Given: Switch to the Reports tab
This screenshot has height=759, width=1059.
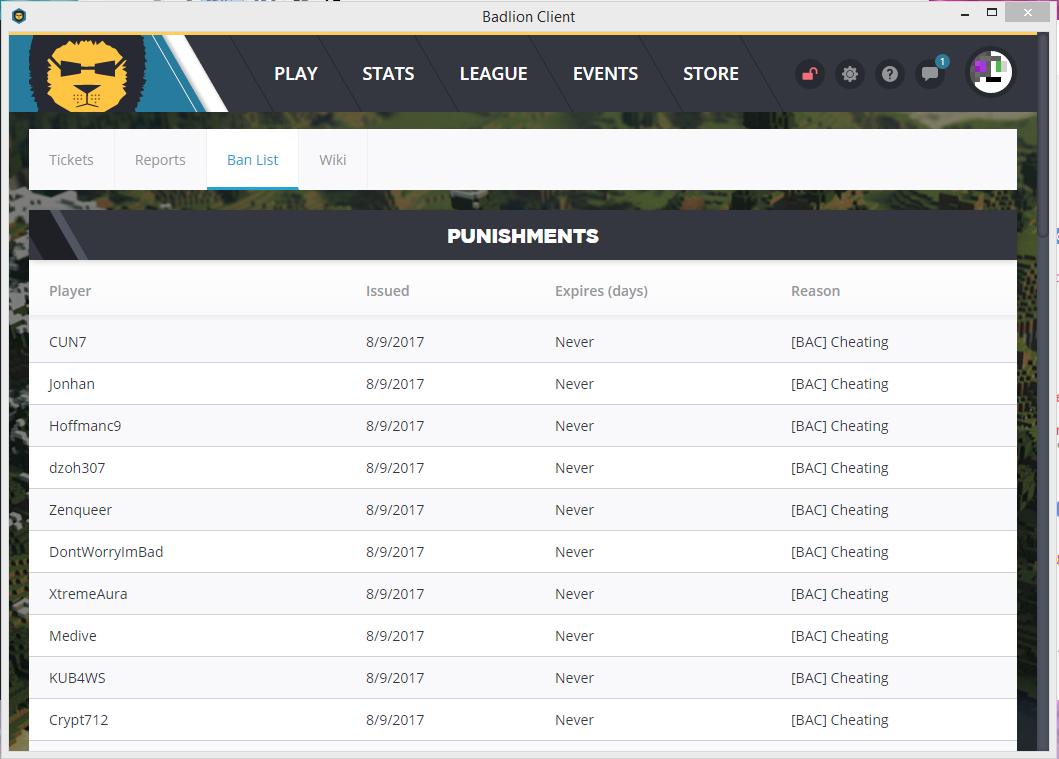Looking at the screenshot, I should click(160, 160).
